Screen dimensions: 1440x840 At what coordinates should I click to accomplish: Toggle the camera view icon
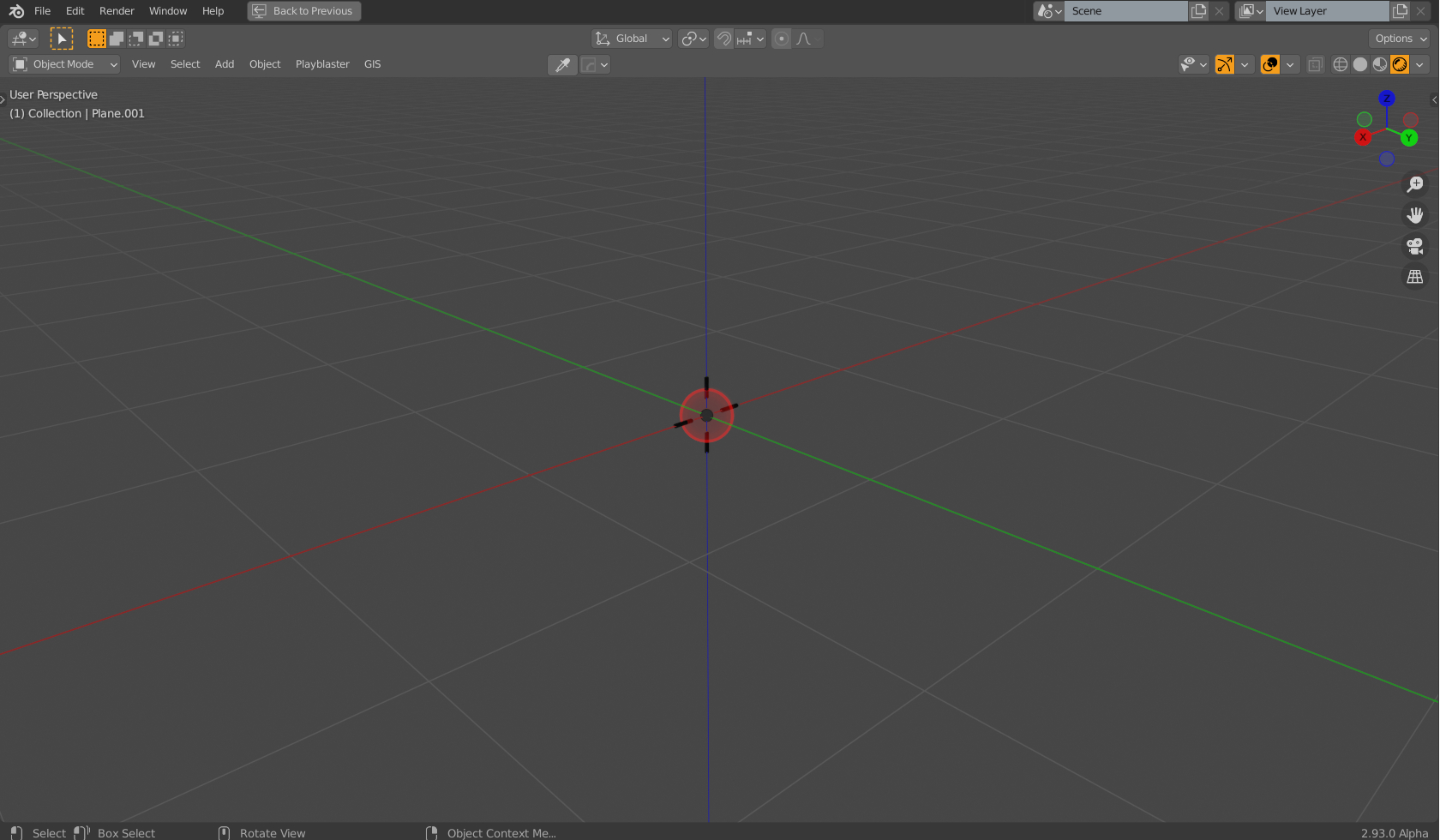1415,246
